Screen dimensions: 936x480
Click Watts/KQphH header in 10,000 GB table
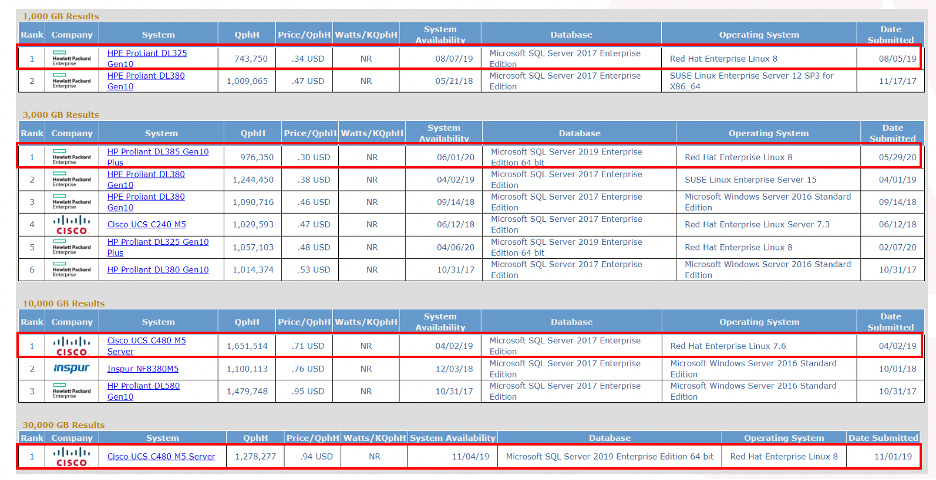(x=366, y=322)
